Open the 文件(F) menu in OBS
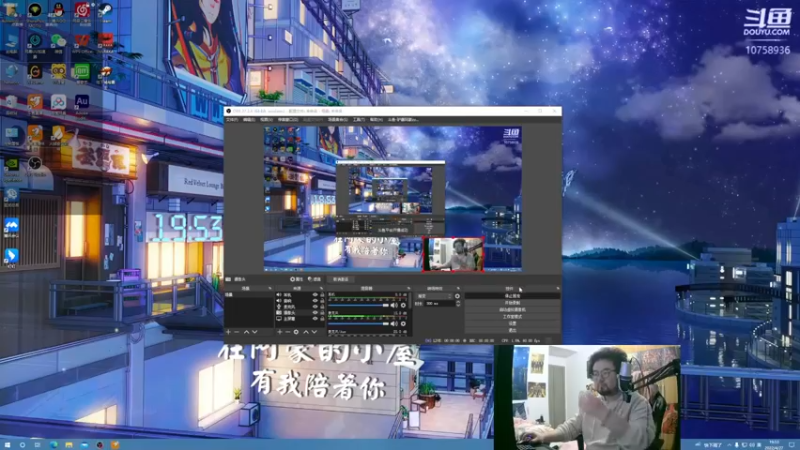The width and height of the screenshot is (800, 450). point(232,120)
